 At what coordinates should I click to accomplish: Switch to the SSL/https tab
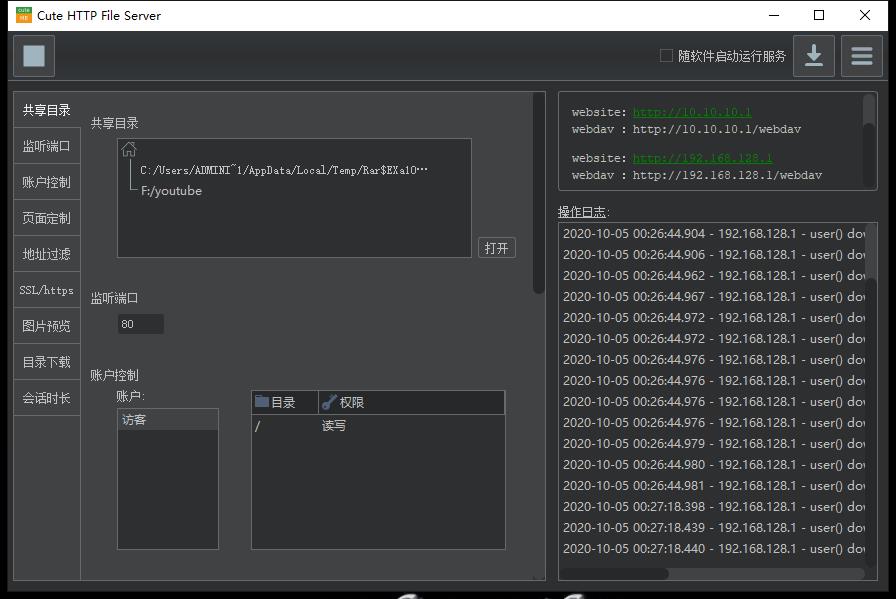pyautogui.click(x=47, y=290)
